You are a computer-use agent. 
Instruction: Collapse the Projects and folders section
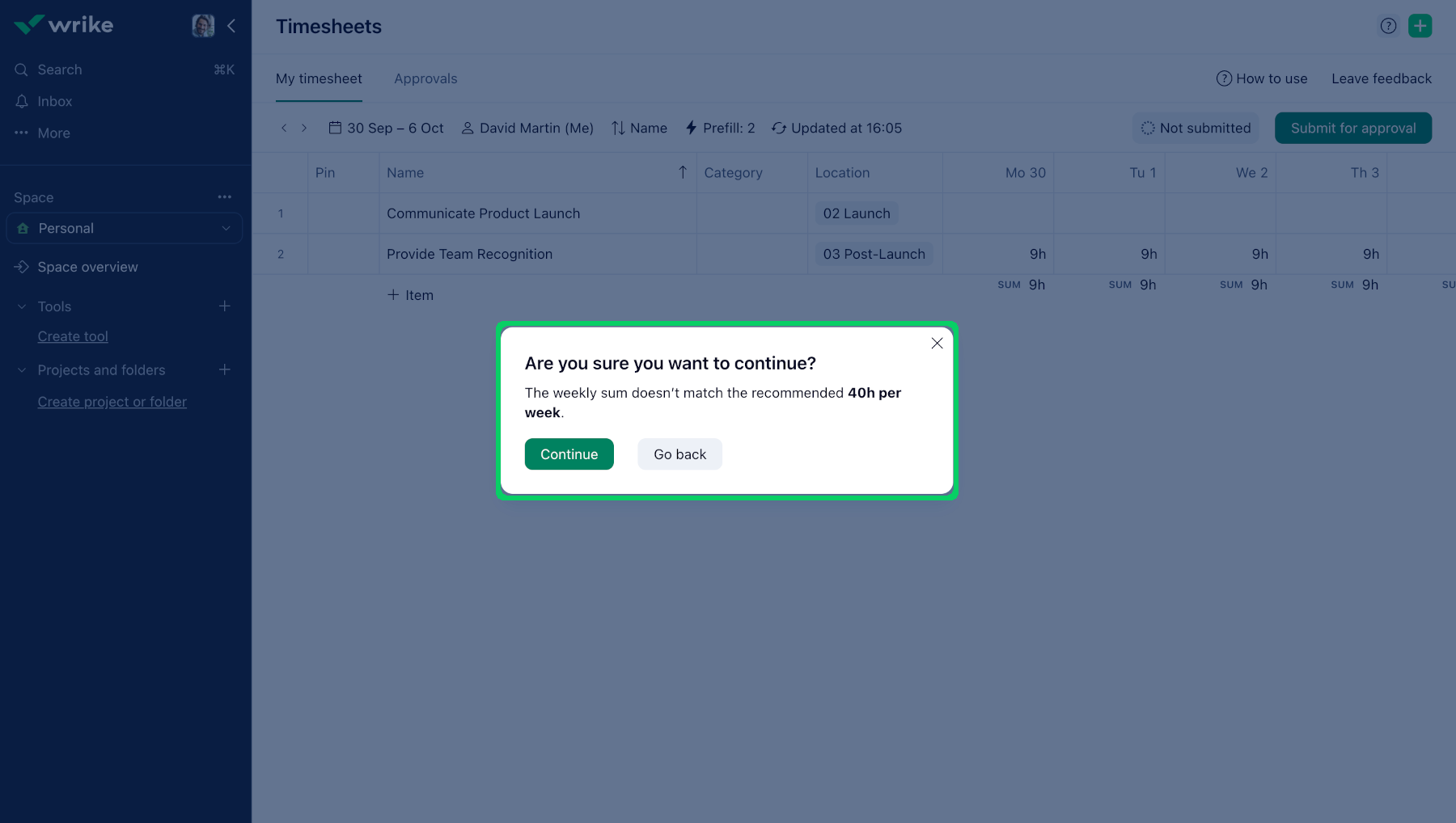point(22,370)
